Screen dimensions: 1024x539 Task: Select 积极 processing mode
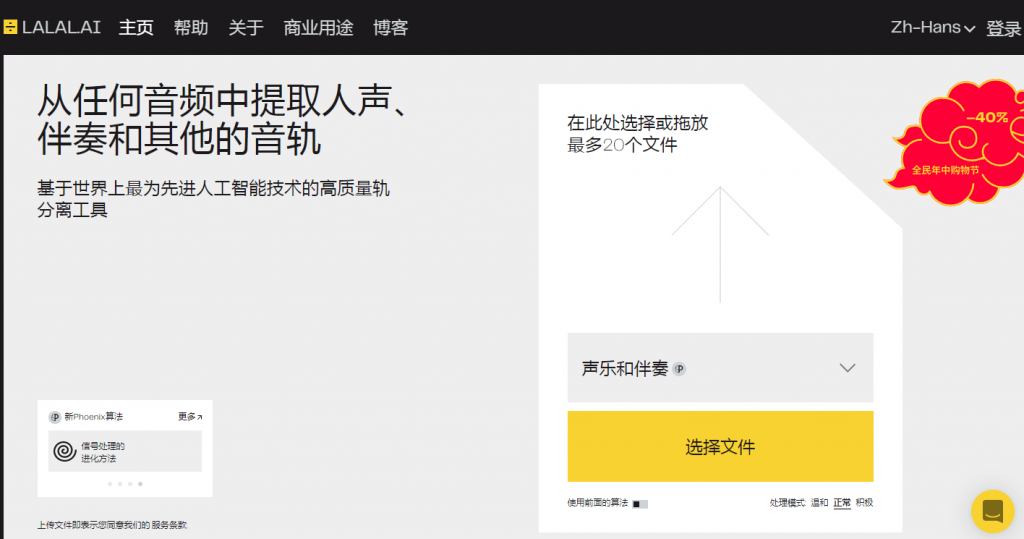point(864,502)
